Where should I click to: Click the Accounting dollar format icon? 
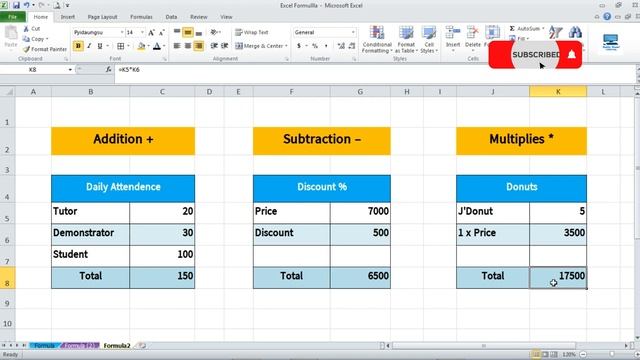pyautogui.click(x=299, y=46)
